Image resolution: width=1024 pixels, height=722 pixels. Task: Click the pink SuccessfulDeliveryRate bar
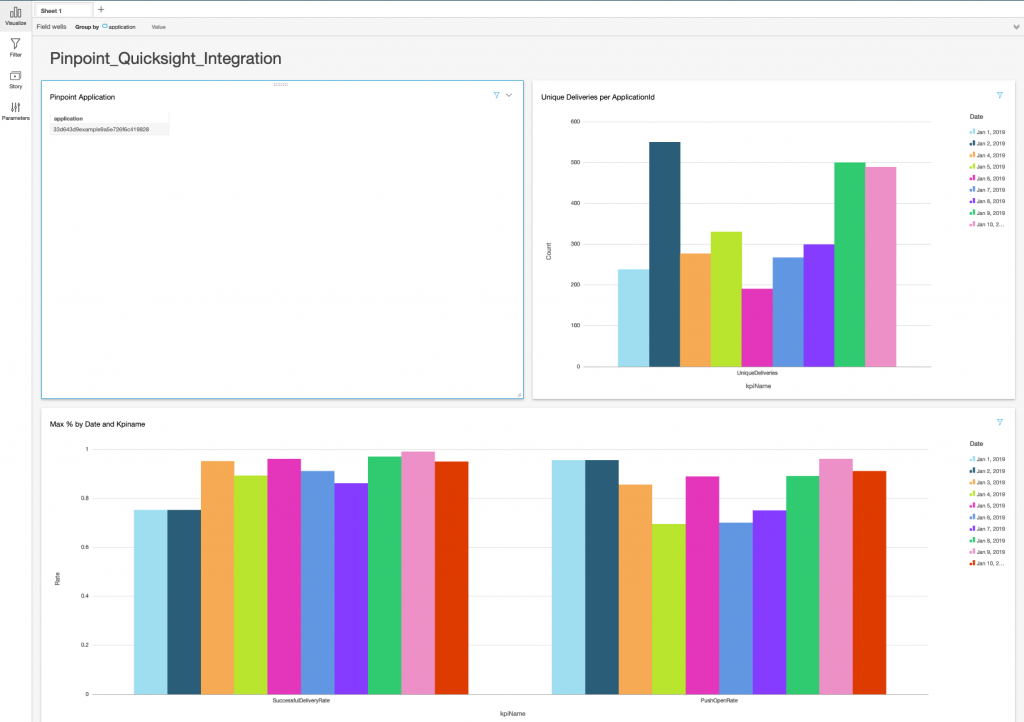tap(418, 573)
